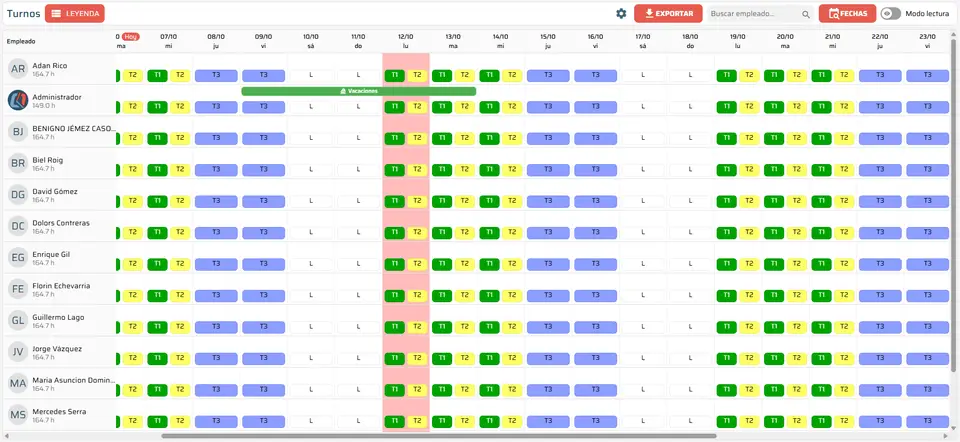Select the 09/10 viernes column header

click(x=263, y=41)
